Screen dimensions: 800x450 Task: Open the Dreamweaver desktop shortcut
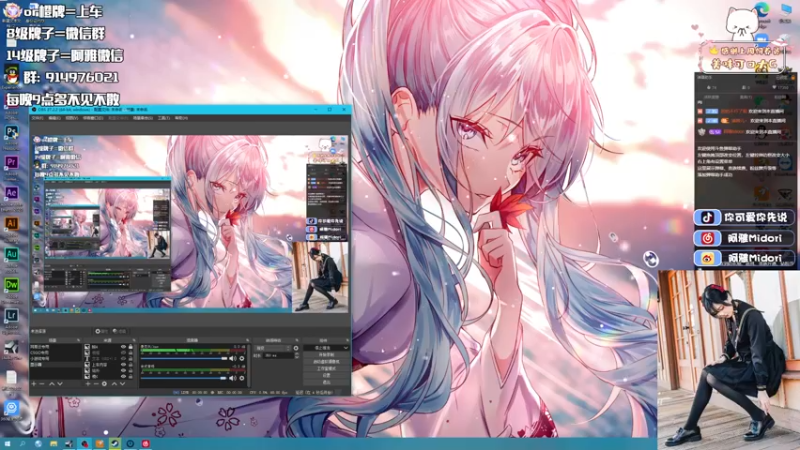tap(11, 285)
